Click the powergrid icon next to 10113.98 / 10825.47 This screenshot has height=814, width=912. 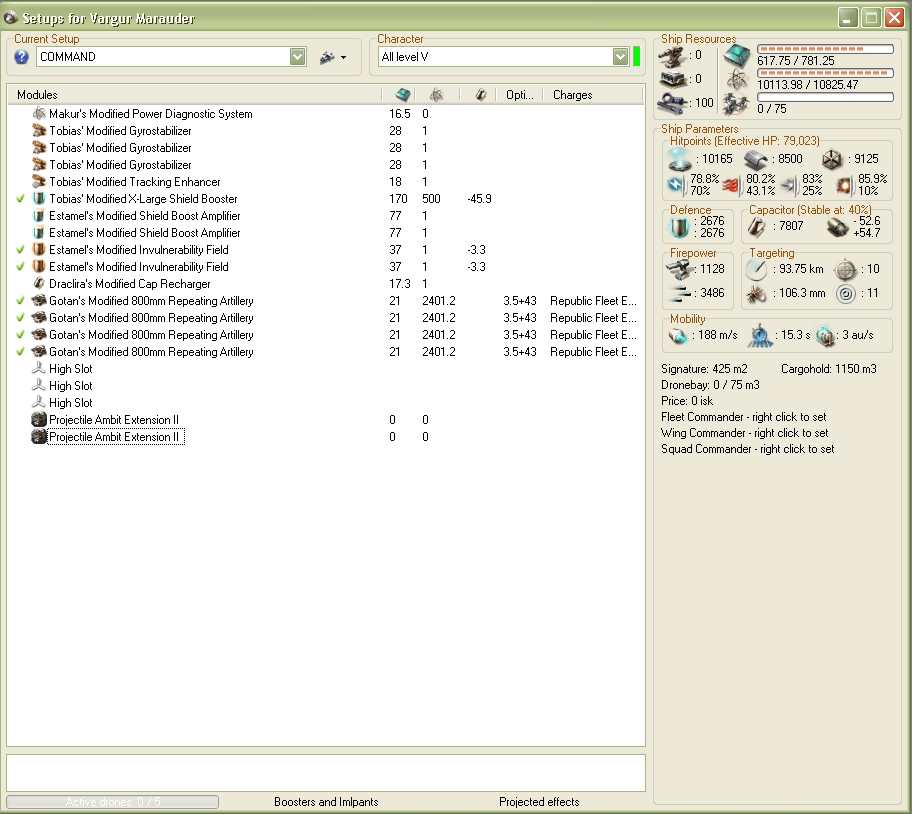737,80
